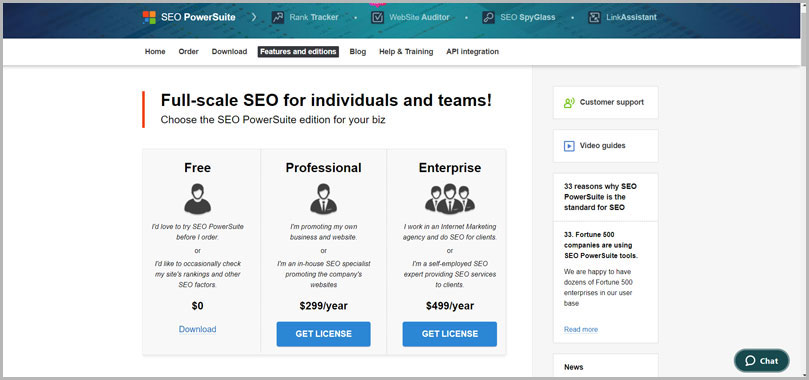Open Rank Tracker tool icon

coord(278,18)
